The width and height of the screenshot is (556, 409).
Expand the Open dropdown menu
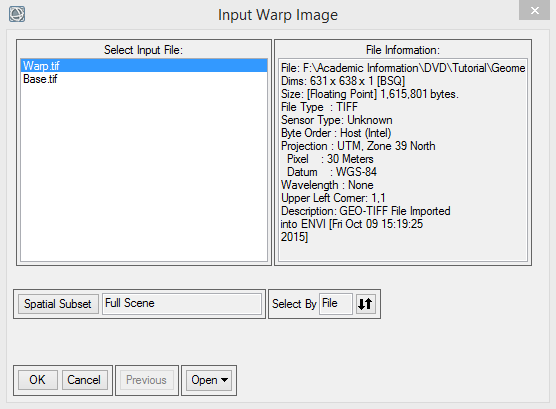click(x=209, y=380)
